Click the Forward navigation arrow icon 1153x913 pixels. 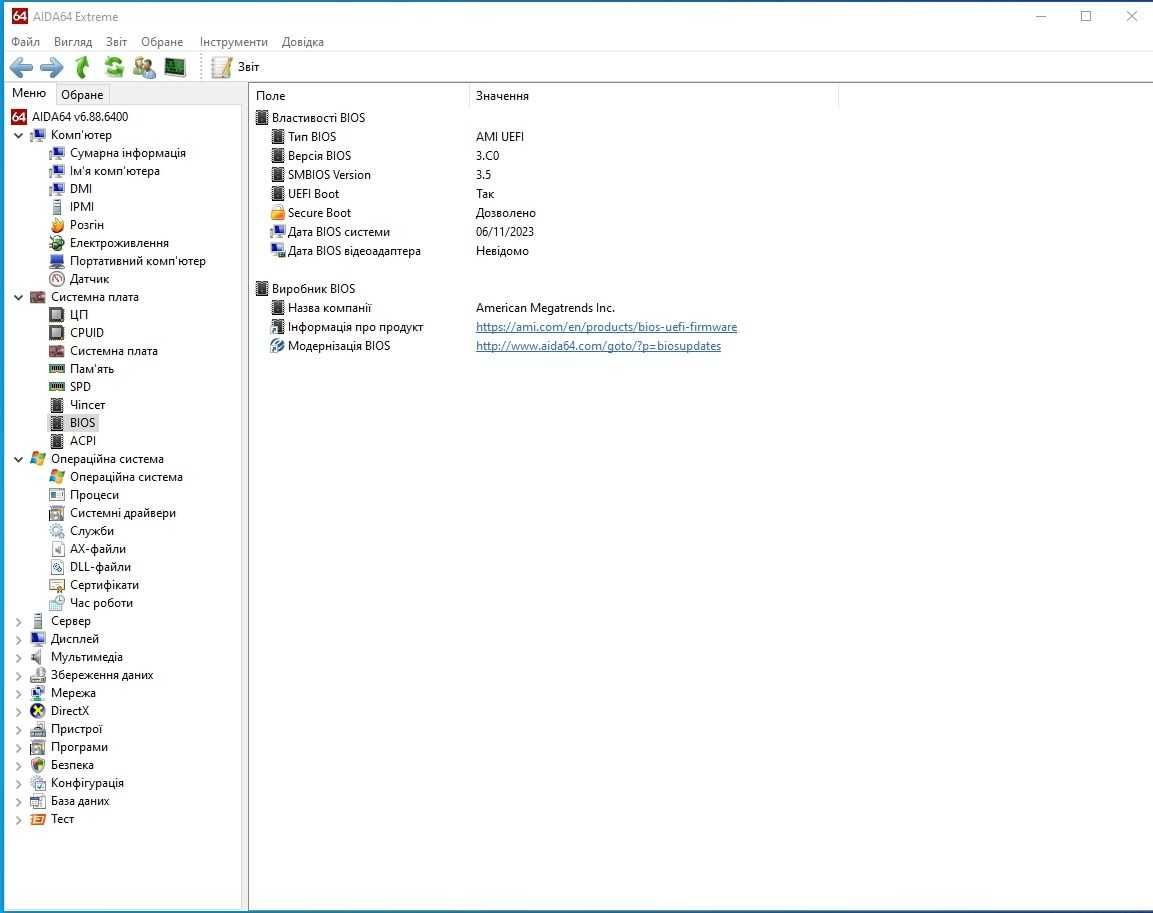(x=51, y=68)
